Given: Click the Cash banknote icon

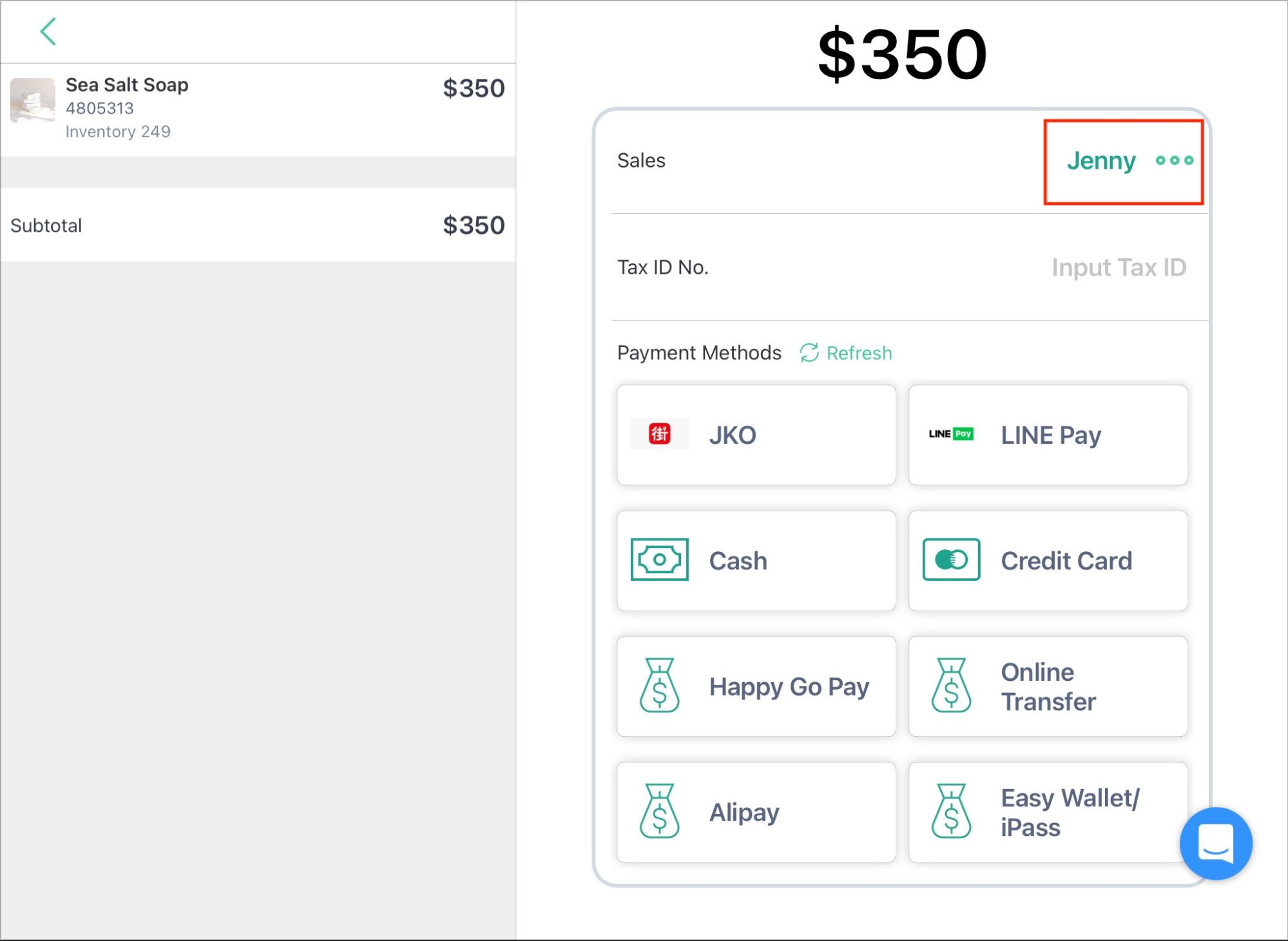Looking at the screenshot, I should click(659, 560).
